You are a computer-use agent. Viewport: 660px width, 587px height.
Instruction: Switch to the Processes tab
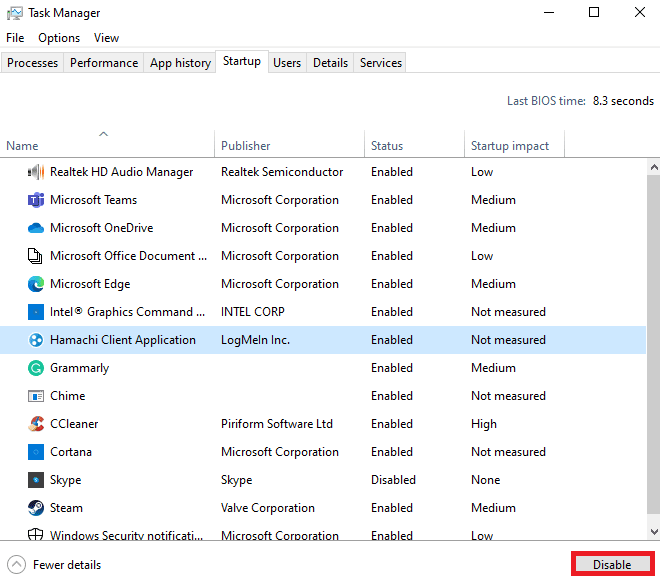pyautogui.click(x=32, y=63)
